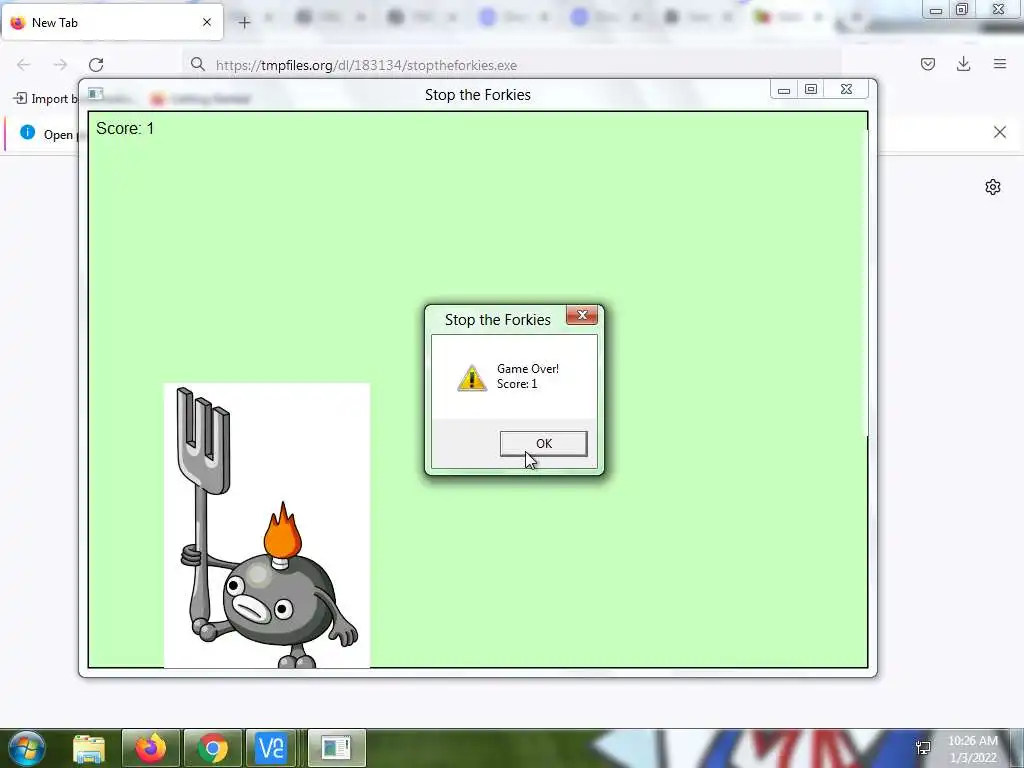Screen dimensions: 1024x768
Task: Click the Firefox address bar URL
Action: [366, 65]
